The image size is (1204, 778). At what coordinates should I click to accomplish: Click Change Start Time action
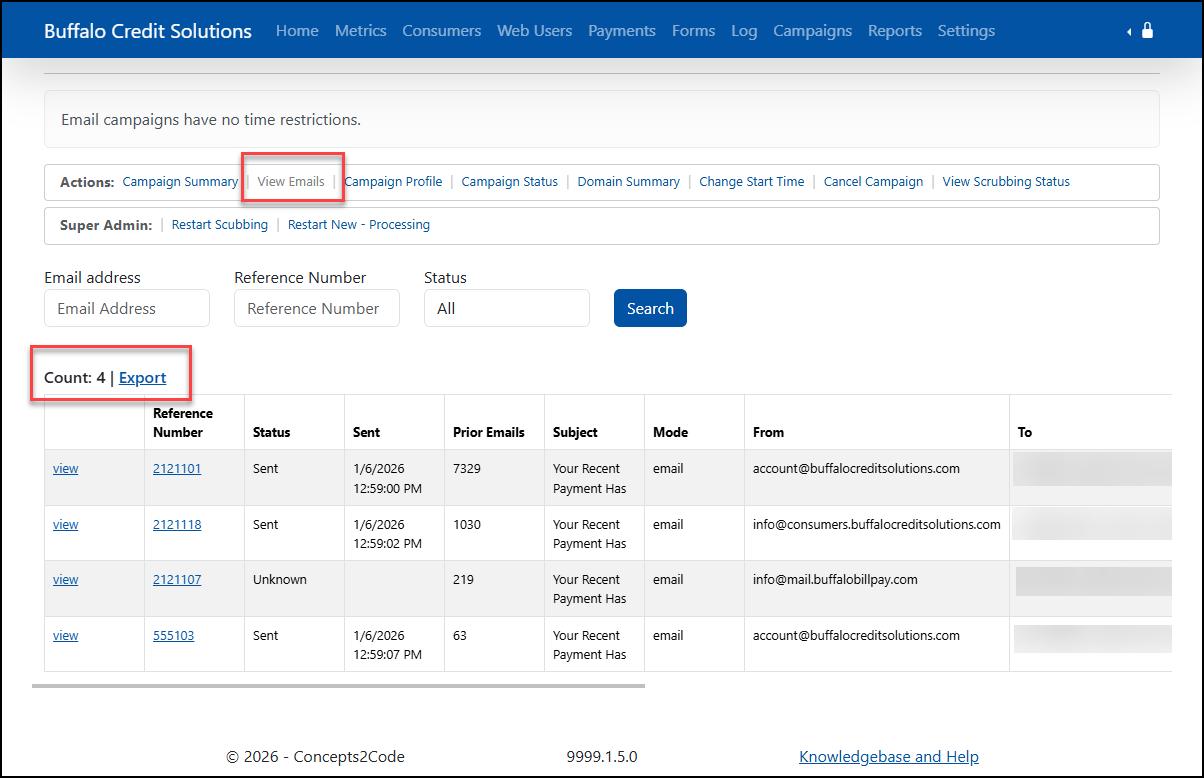pos(752,182)
